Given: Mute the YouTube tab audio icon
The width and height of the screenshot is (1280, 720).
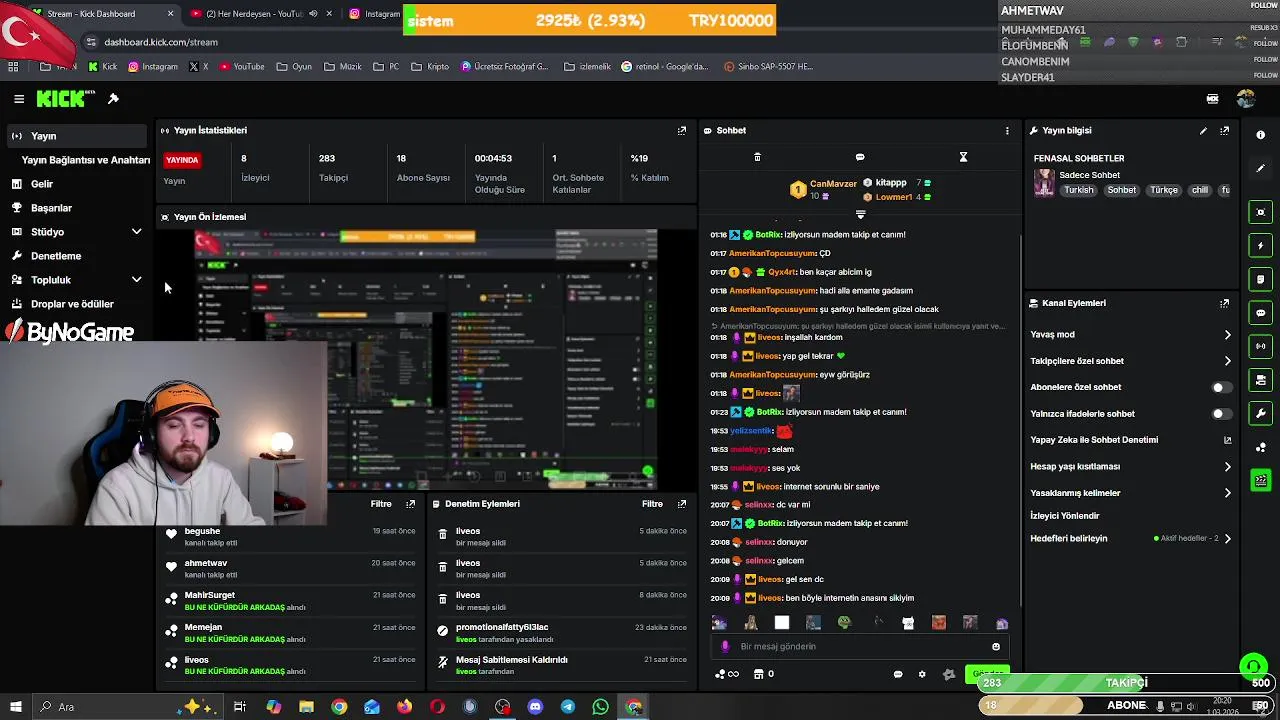Looking at the screenshot, I should coord(313,14).
